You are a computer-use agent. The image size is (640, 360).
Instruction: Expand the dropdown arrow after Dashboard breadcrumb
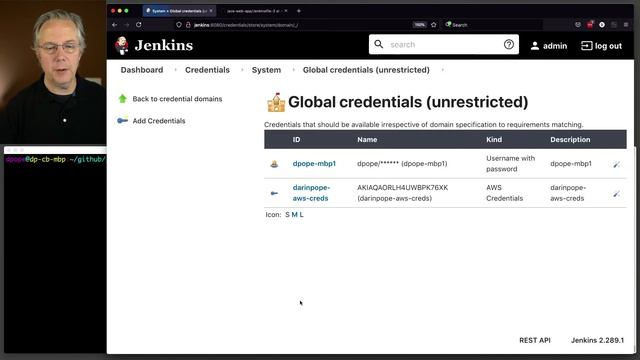click(x=176, y=70)
